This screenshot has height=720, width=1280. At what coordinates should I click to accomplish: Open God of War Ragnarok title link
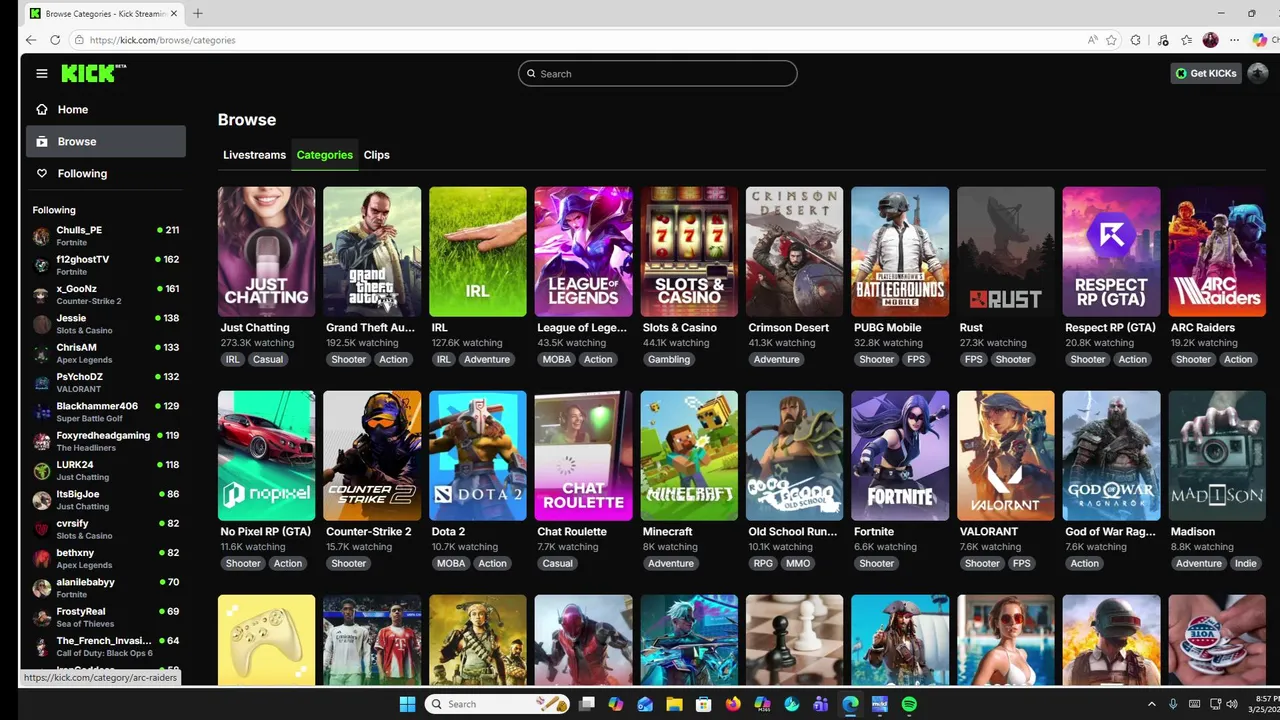pos(1110,531)
